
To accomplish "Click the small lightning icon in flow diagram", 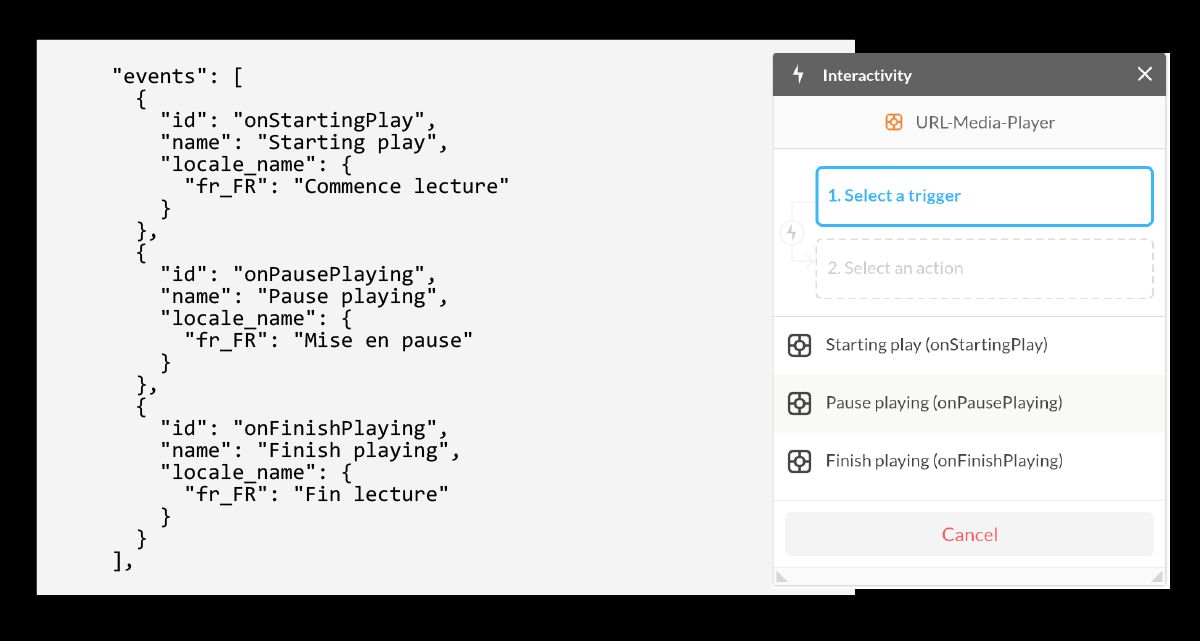I will [x=791, y=231].
